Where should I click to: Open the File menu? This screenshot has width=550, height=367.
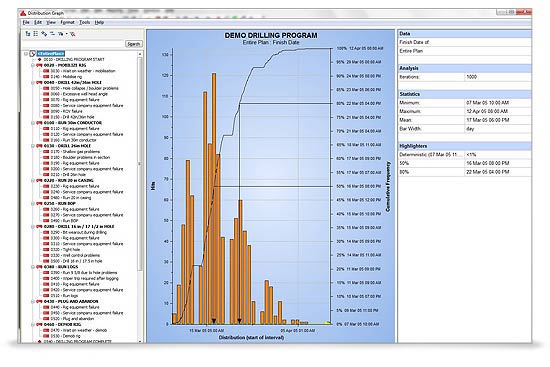(26, 22)
